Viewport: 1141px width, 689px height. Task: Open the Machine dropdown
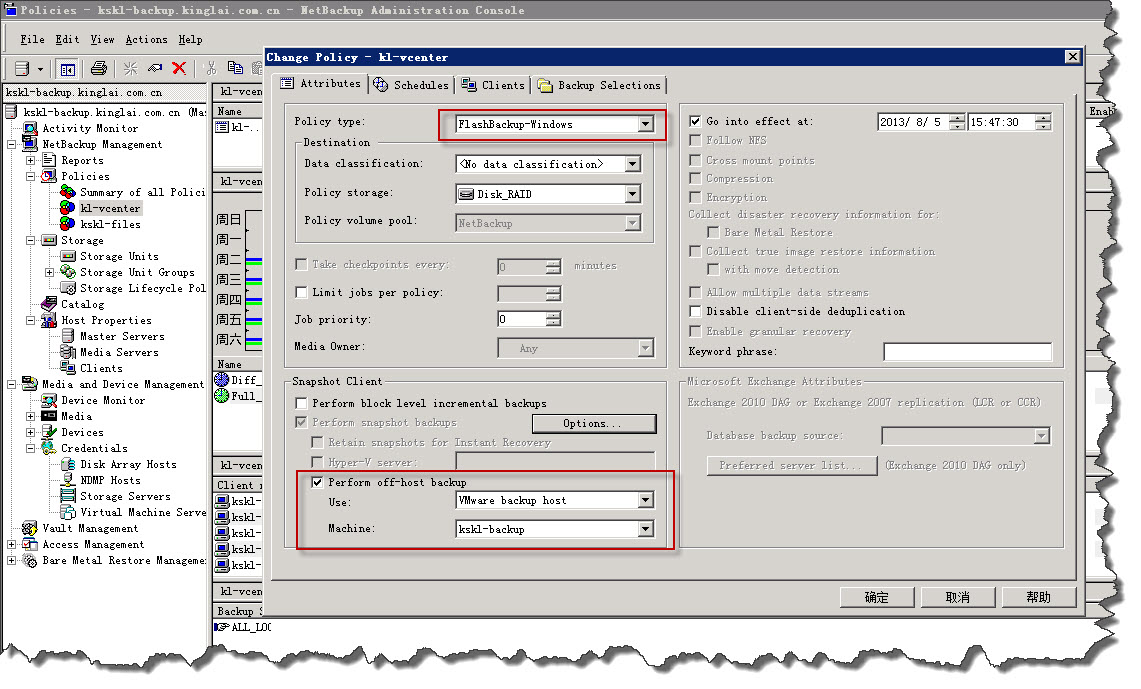pos(645,530)
